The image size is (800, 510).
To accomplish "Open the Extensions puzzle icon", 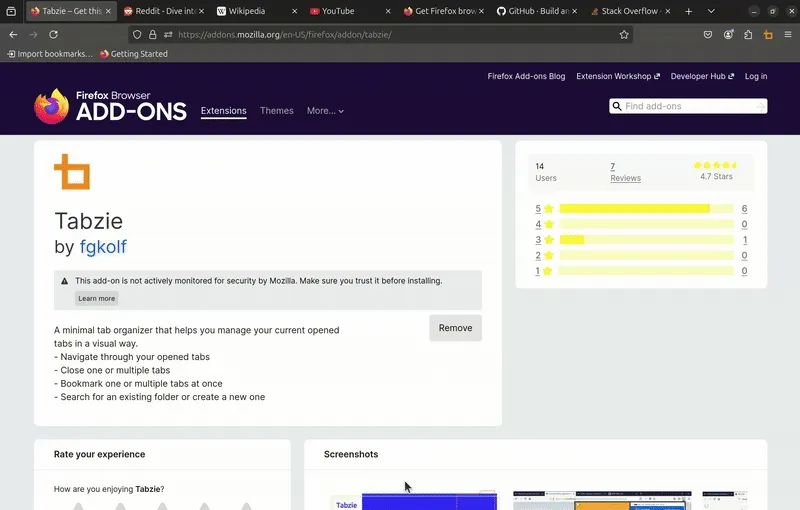I will pyautogui.click(x=748, y=35).
